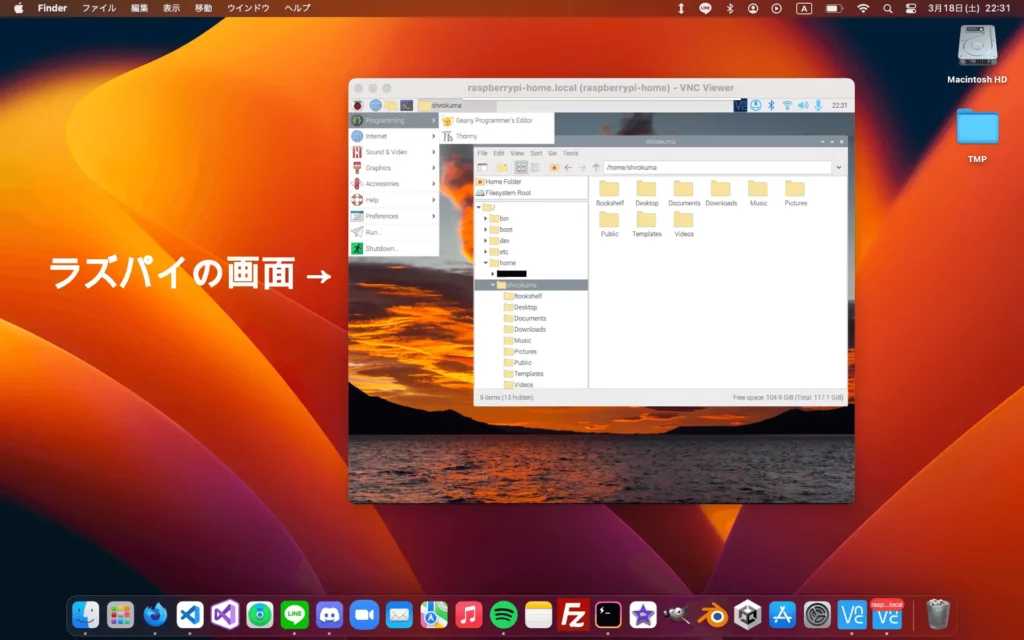Click the /home/shirokuma path field

click(717, 168)
